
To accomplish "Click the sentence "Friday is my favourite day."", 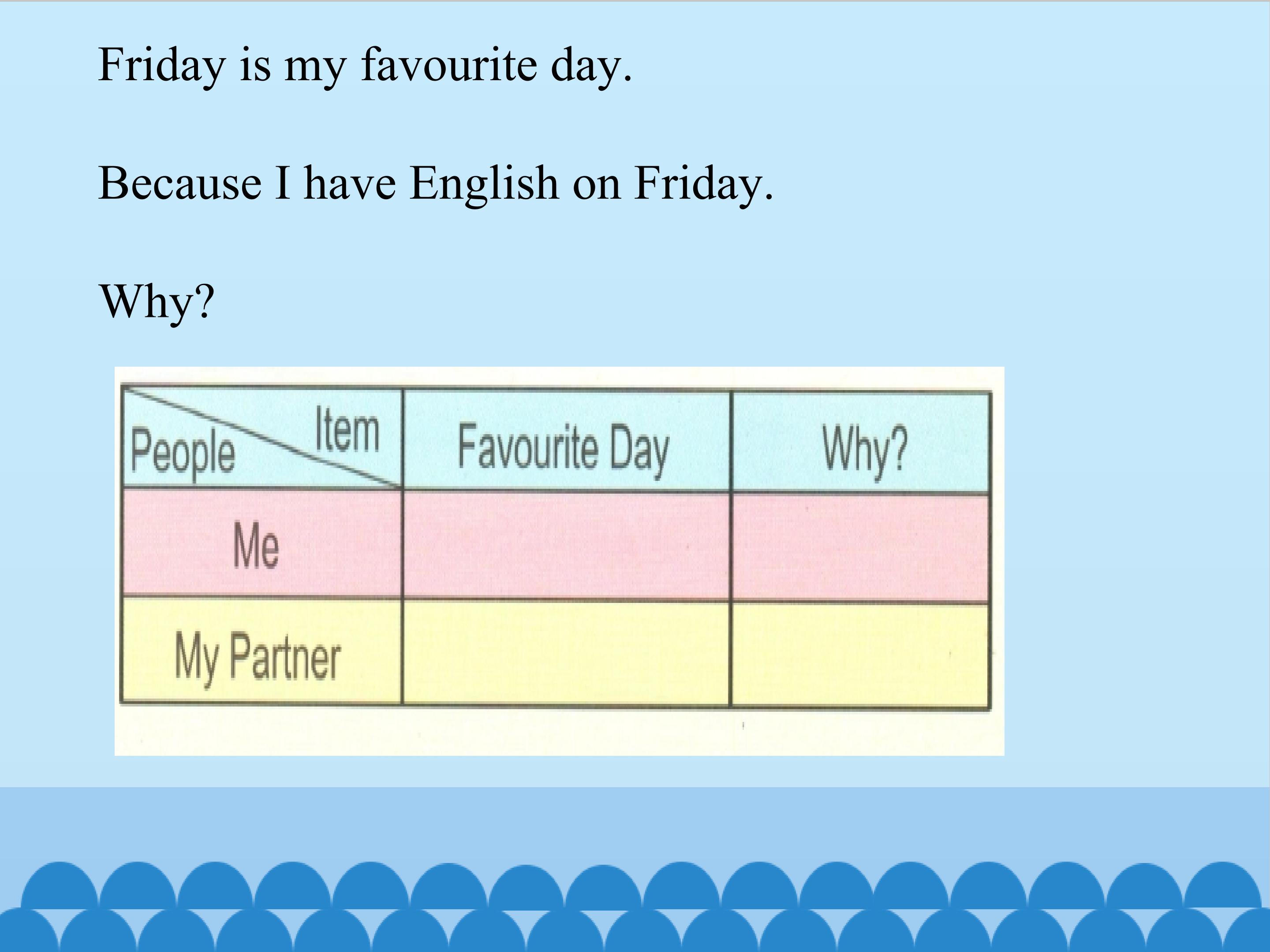I will point(365,65).
